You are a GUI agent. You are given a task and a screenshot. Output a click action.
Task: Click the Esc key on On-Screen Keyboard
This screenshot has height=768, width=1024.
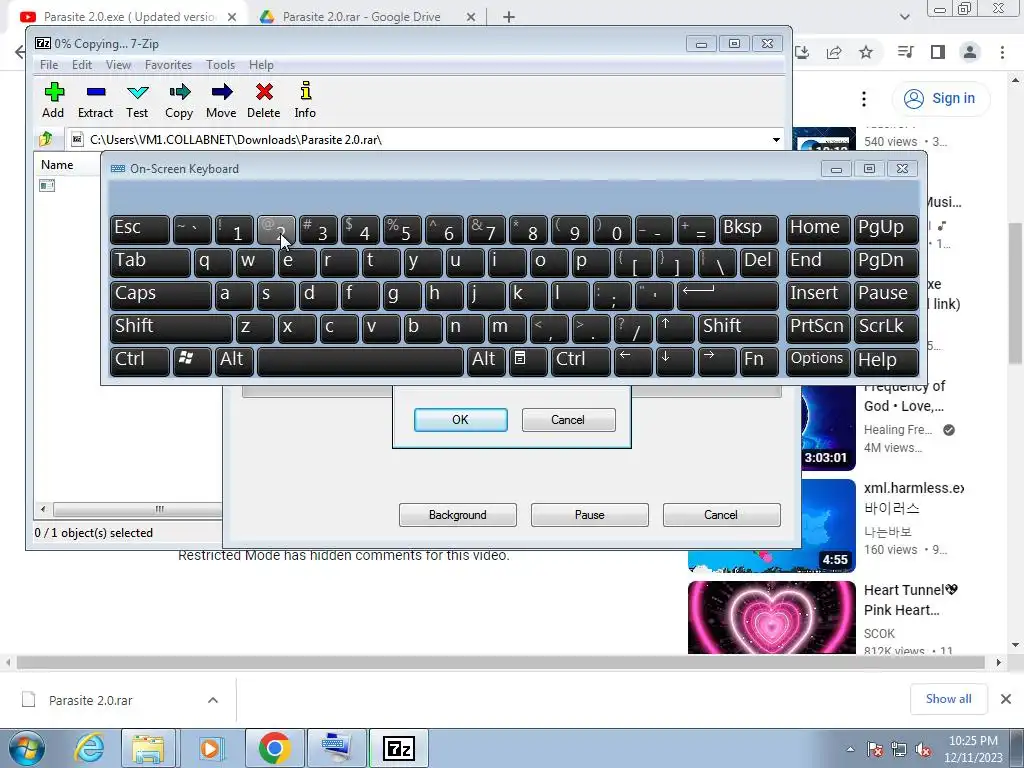click(140, 229)
